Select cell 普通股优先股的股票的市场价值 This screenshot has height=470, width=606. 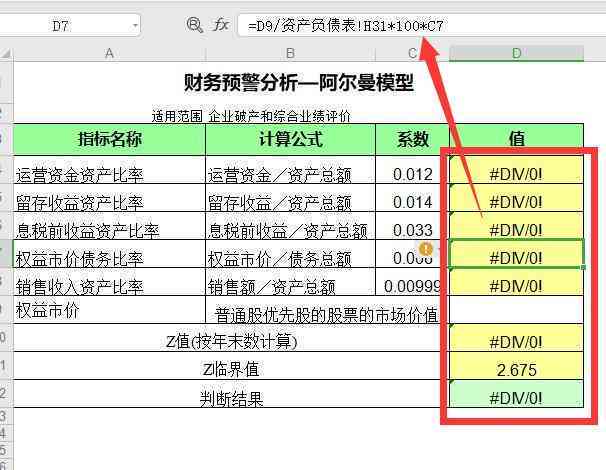point(327,310)
